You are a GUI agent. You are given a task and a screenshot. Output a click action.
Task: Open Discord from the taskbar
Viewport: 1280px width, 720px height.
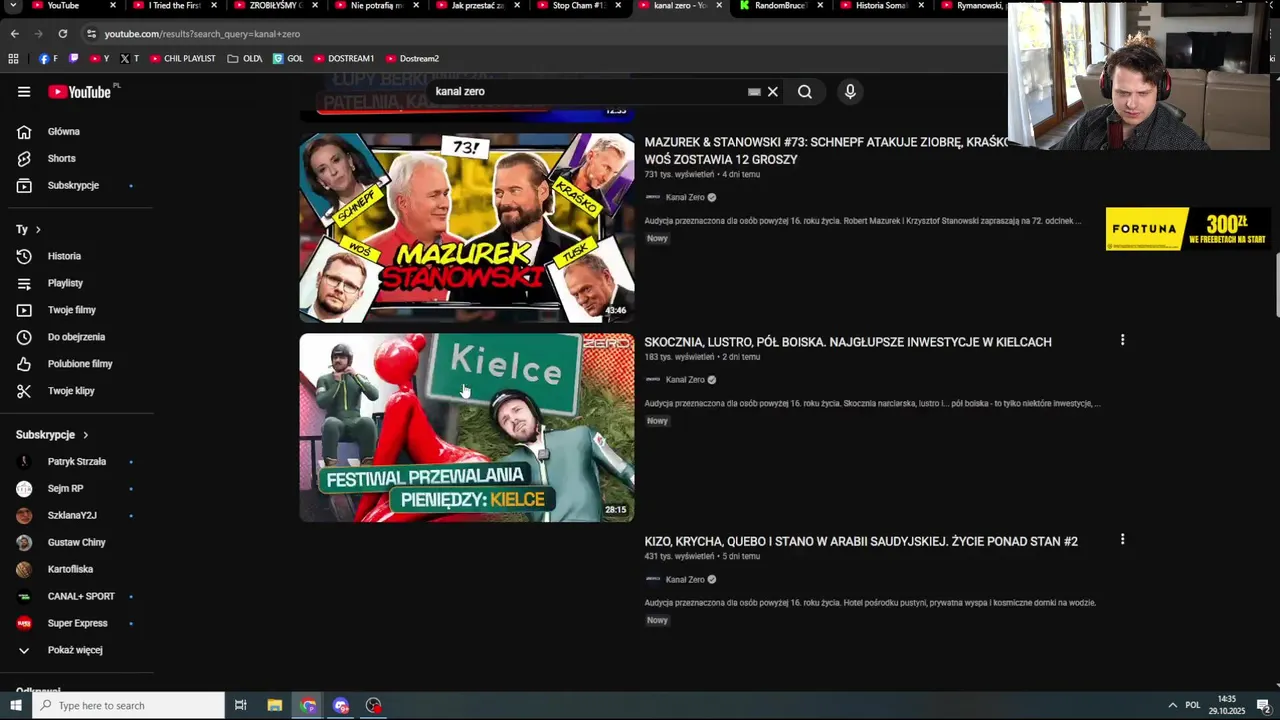coord(341,706)
